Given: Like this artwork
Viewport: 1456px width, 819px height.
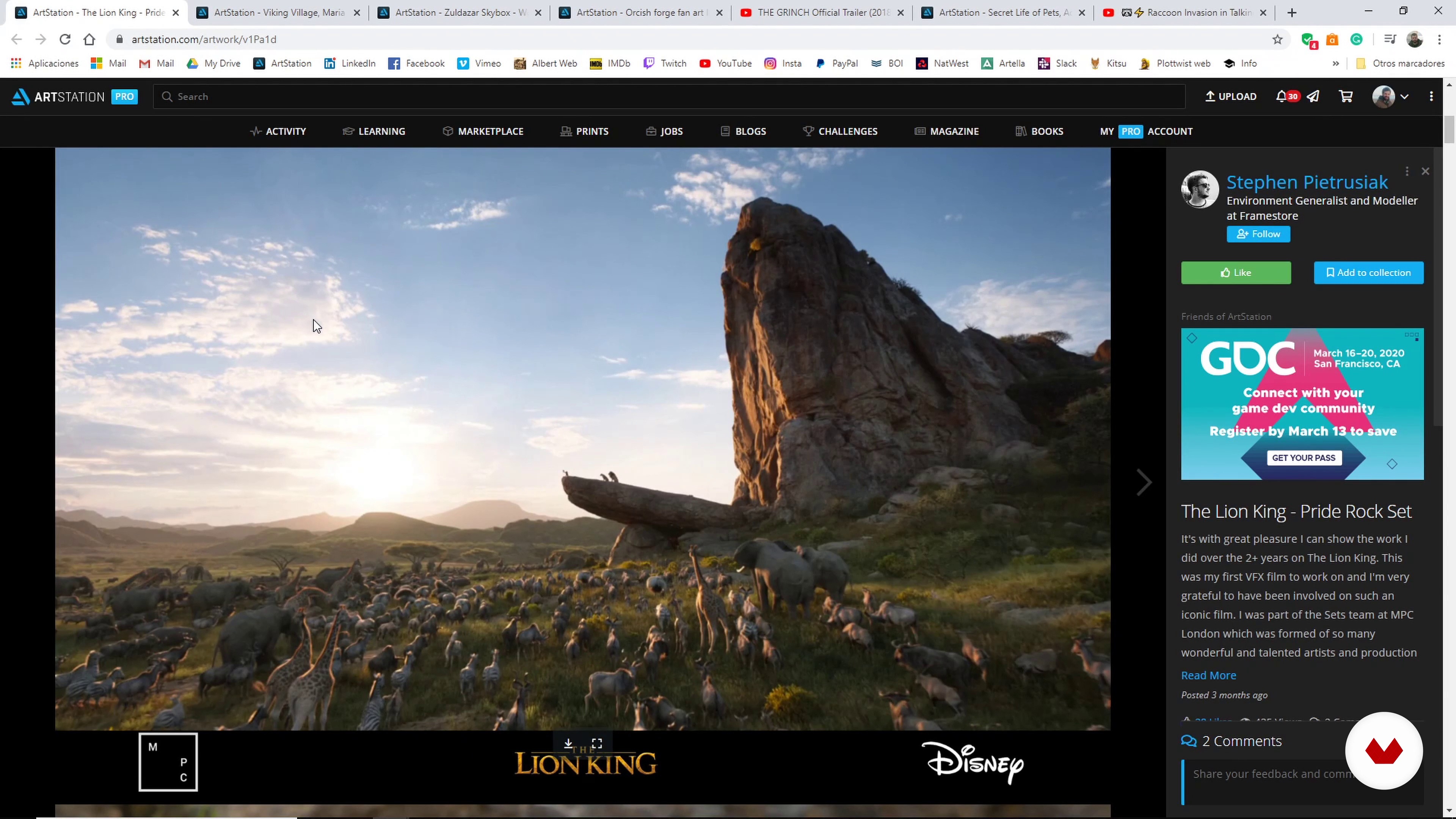Looking at the screenshot, I should click(1236, 273).
